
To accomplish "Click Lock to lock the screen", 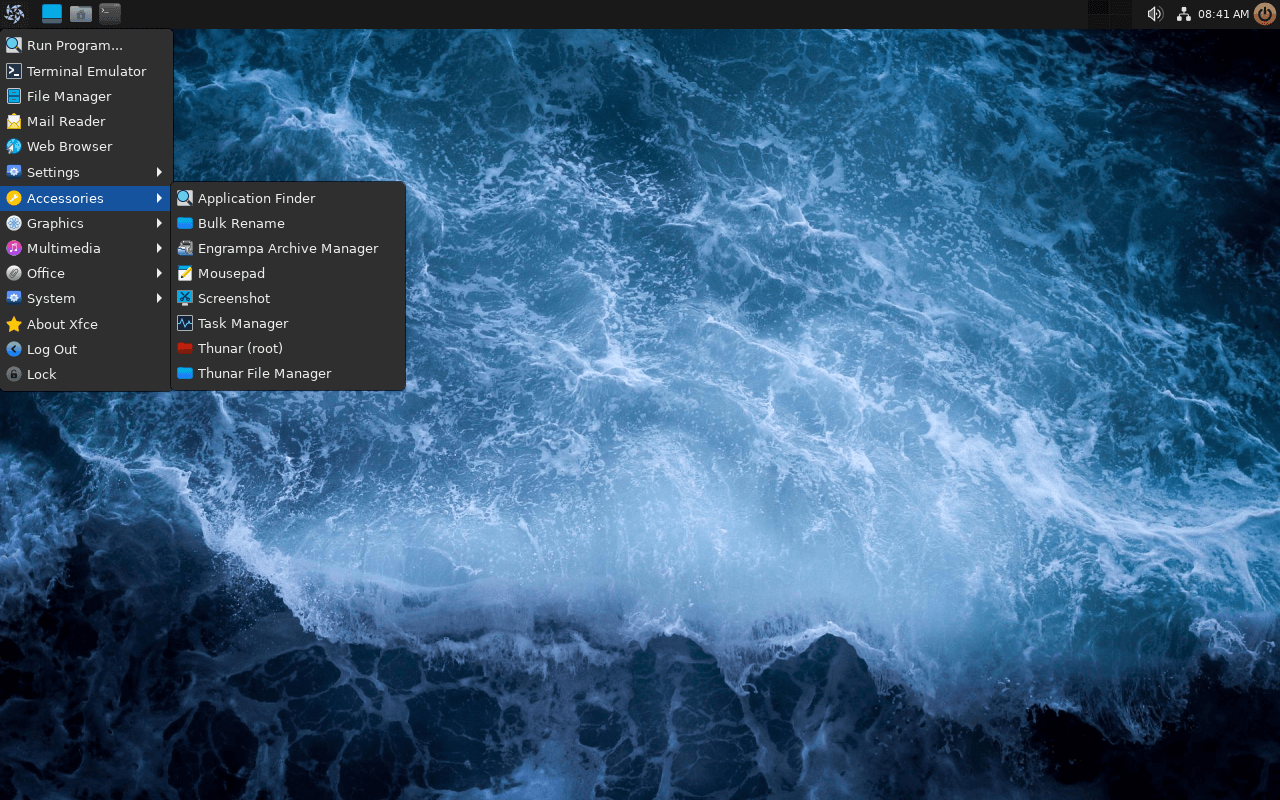I will pyautogui.click(x=42, y=374).
